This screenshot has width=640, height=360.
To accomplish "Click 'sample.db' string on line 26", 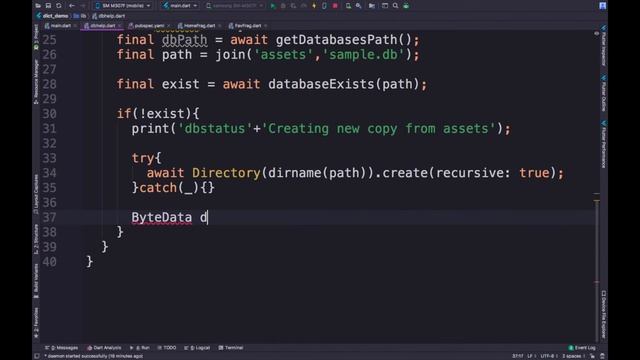I will coord(363,55).
